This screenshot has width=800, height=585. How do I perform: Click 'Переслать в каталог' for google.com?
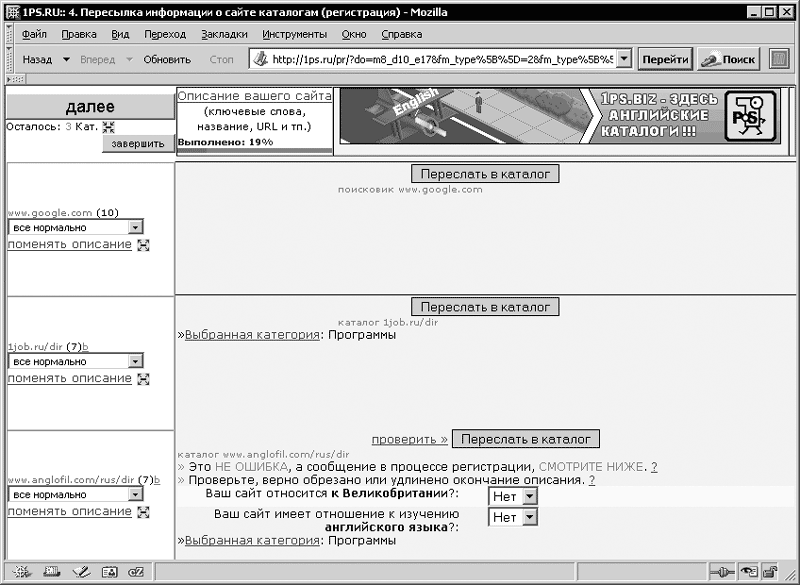click(485, 173)
